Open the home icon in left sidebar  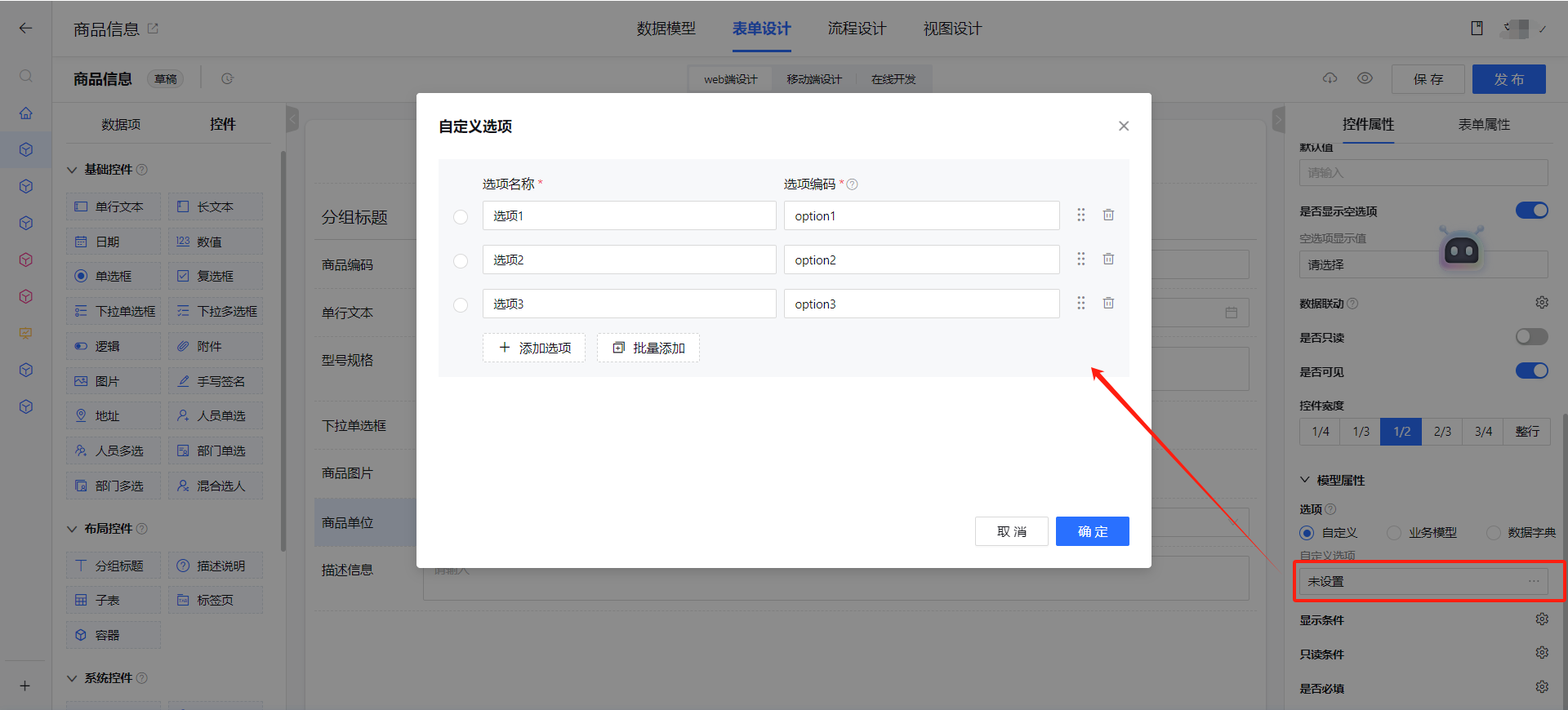[x=26, y=113]
